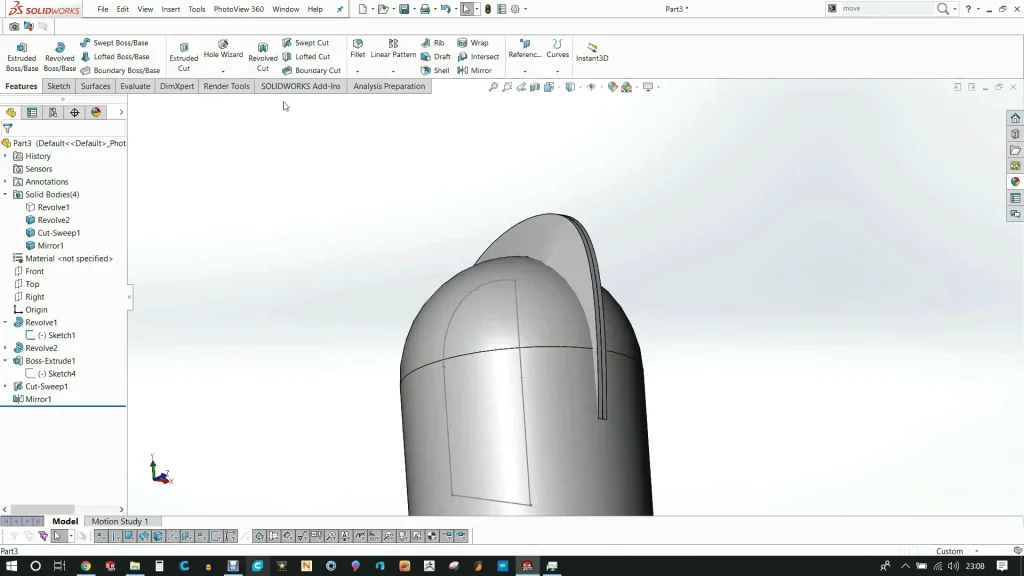Click the Swept Cut tool

pos(305,43)
